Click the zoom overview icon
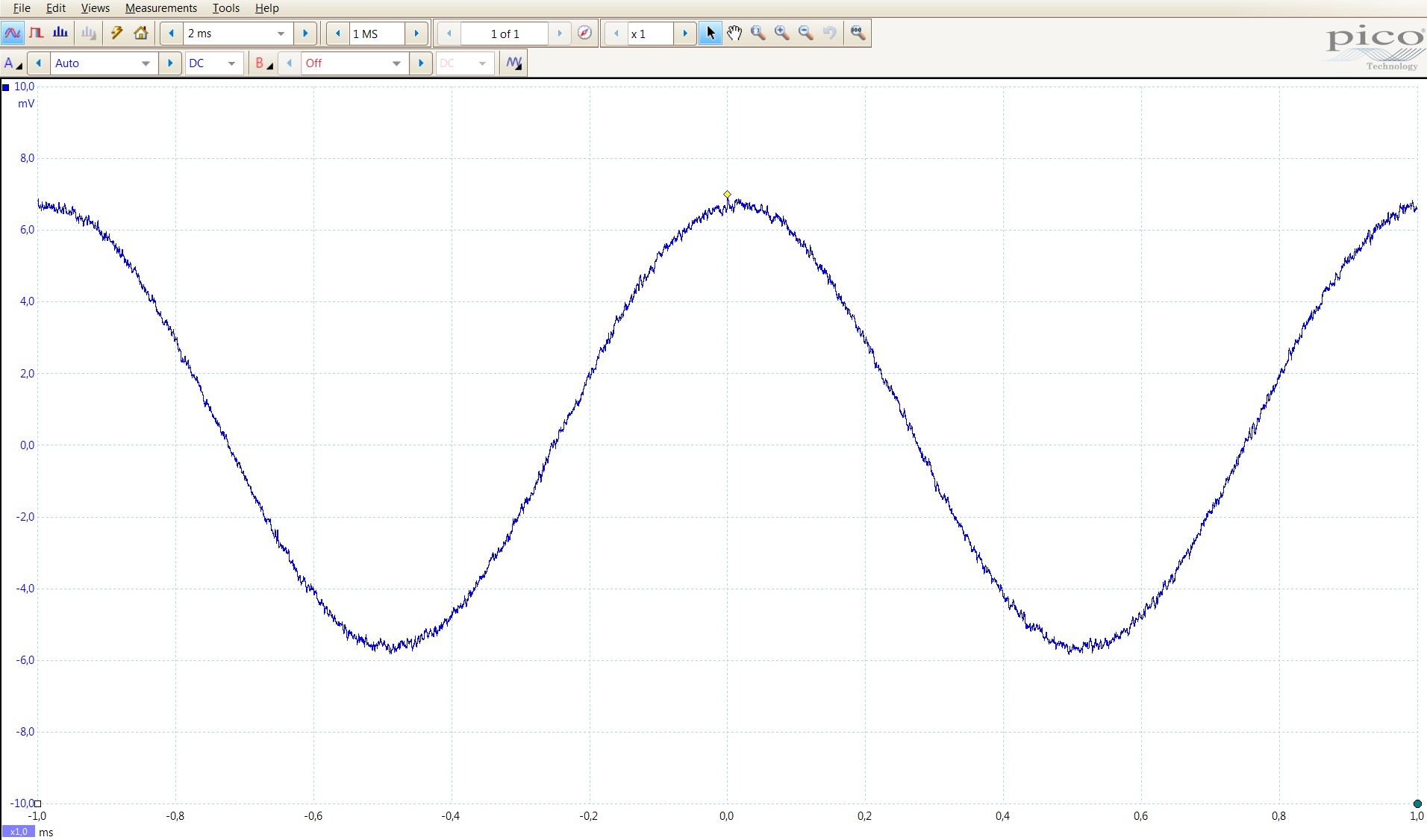Image resolution: width=1427 pixels, height=840 pixels. (858, 34)
